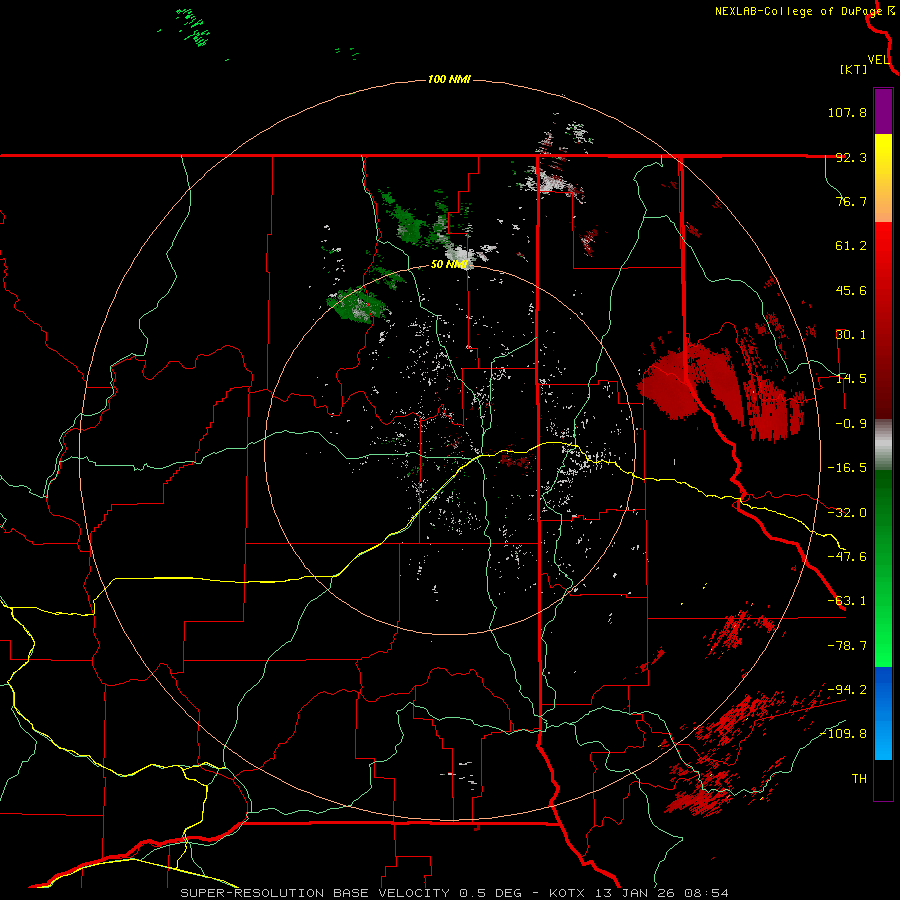This screenshot has width=900, height=900.
Task: Pick the purple band atop the velocity scale
Action: click(x=883, y=111)
